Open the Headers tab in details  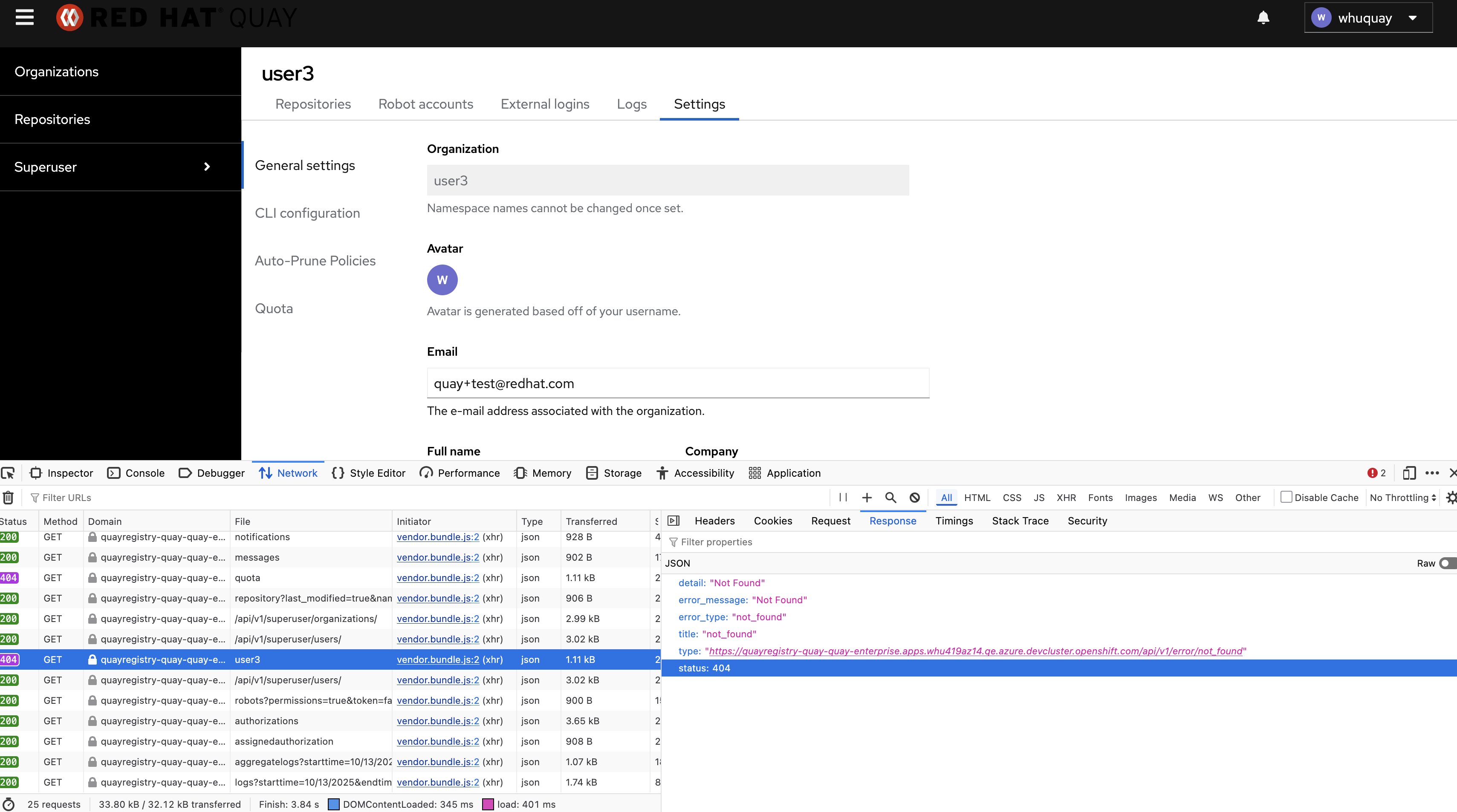point(714,521)
